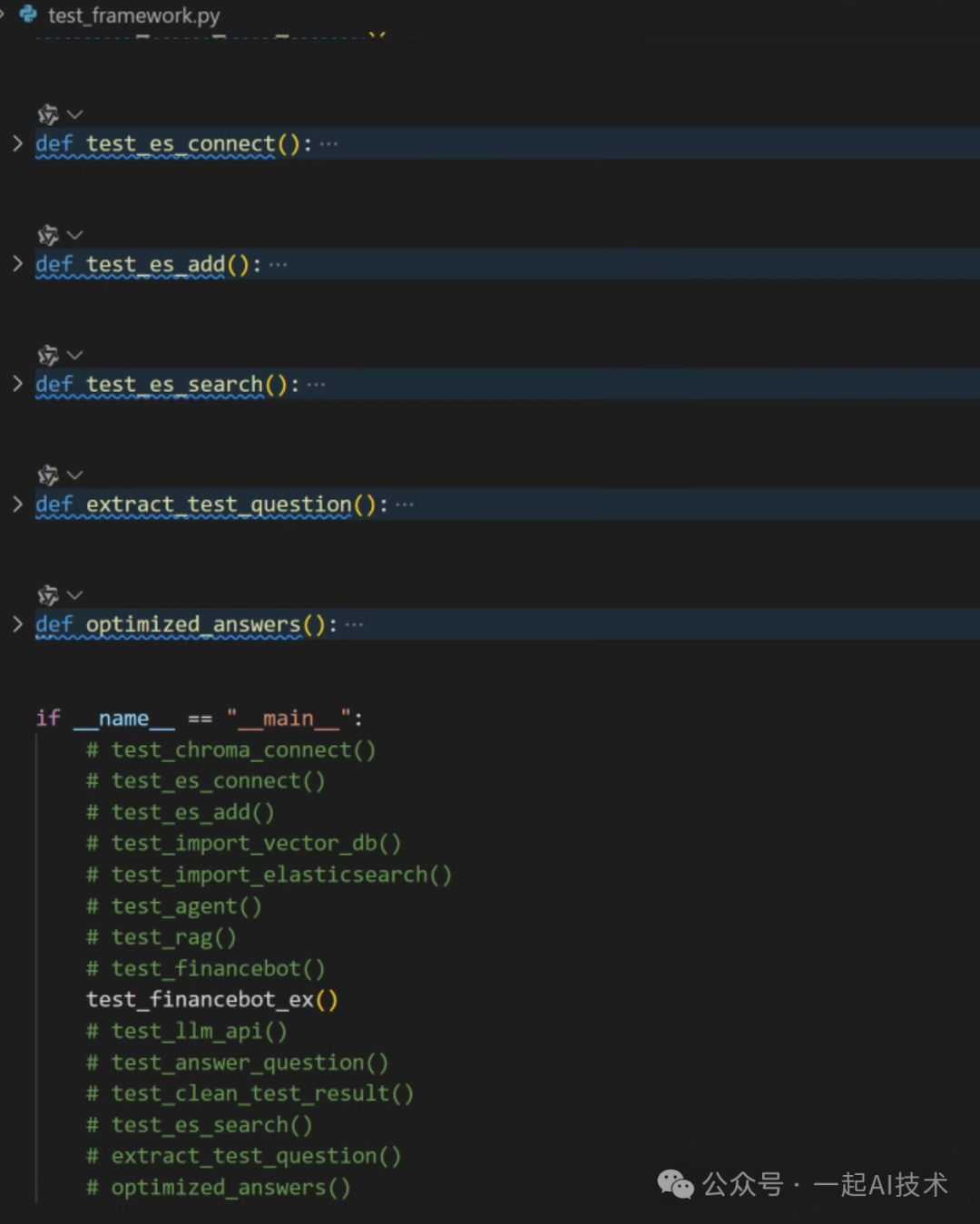Click Python file icon beside test_framework.py

(28, 15)
